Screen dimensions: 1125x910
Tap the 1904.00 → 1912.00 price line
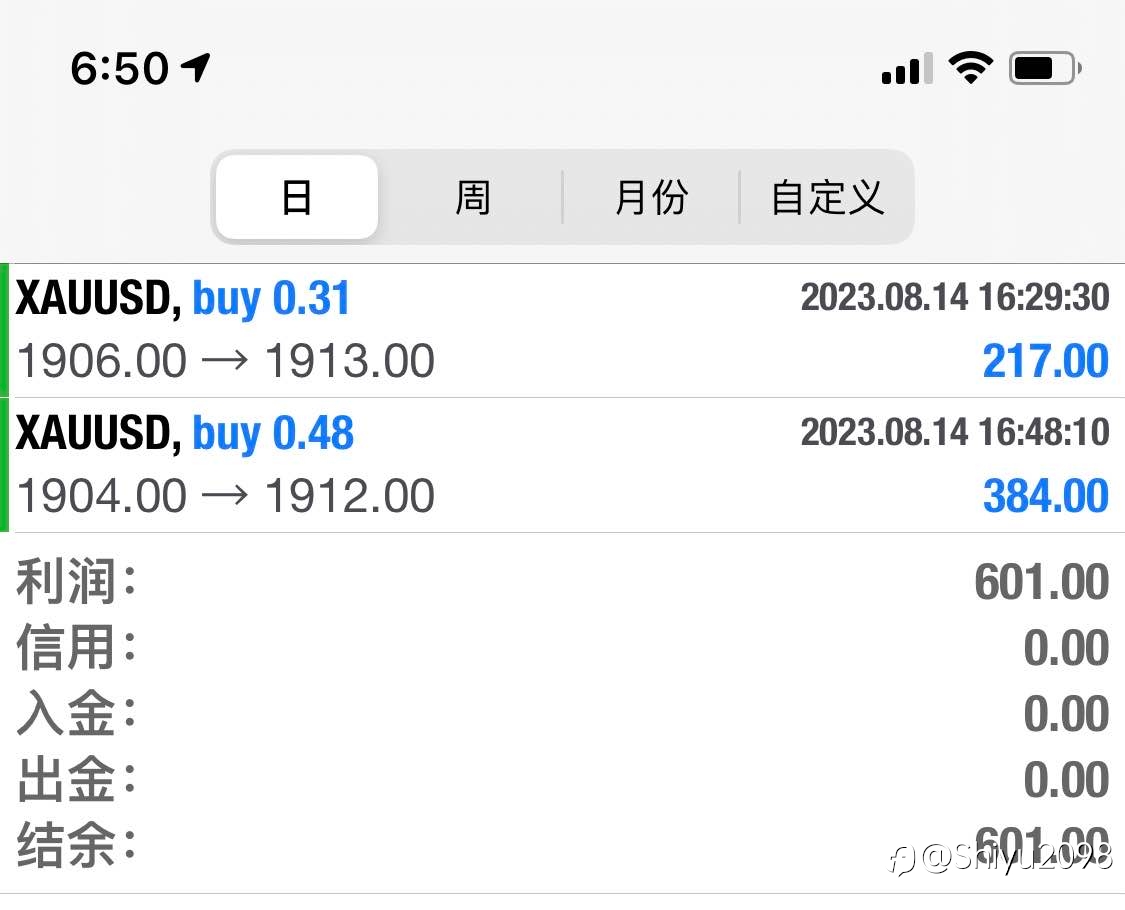[x=226, y=496]
